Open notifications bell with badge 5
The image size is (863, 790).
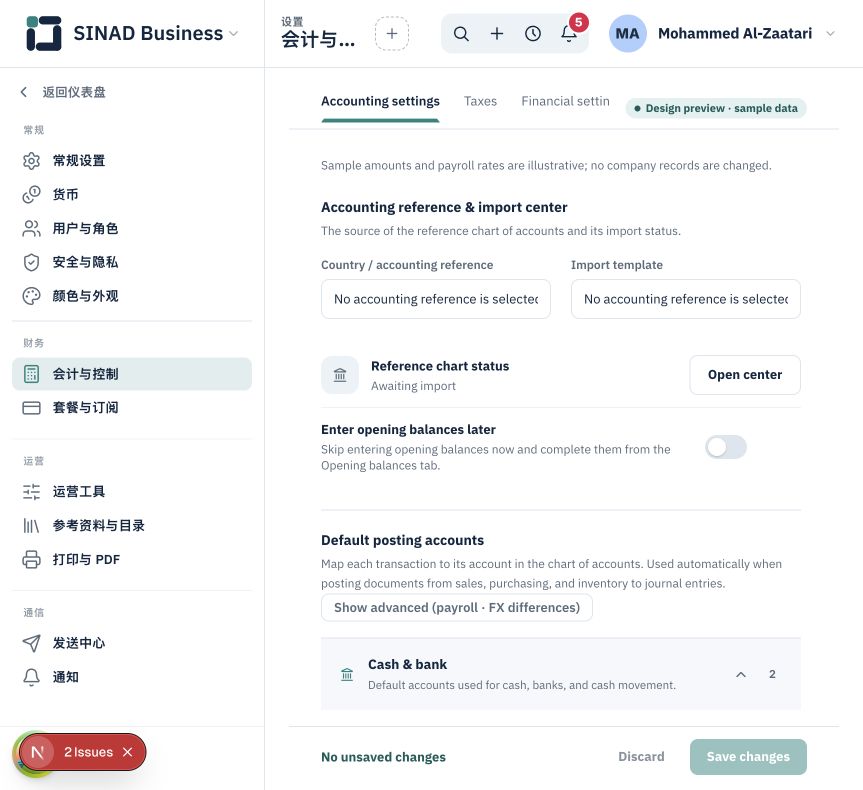[x=569, y=34]
